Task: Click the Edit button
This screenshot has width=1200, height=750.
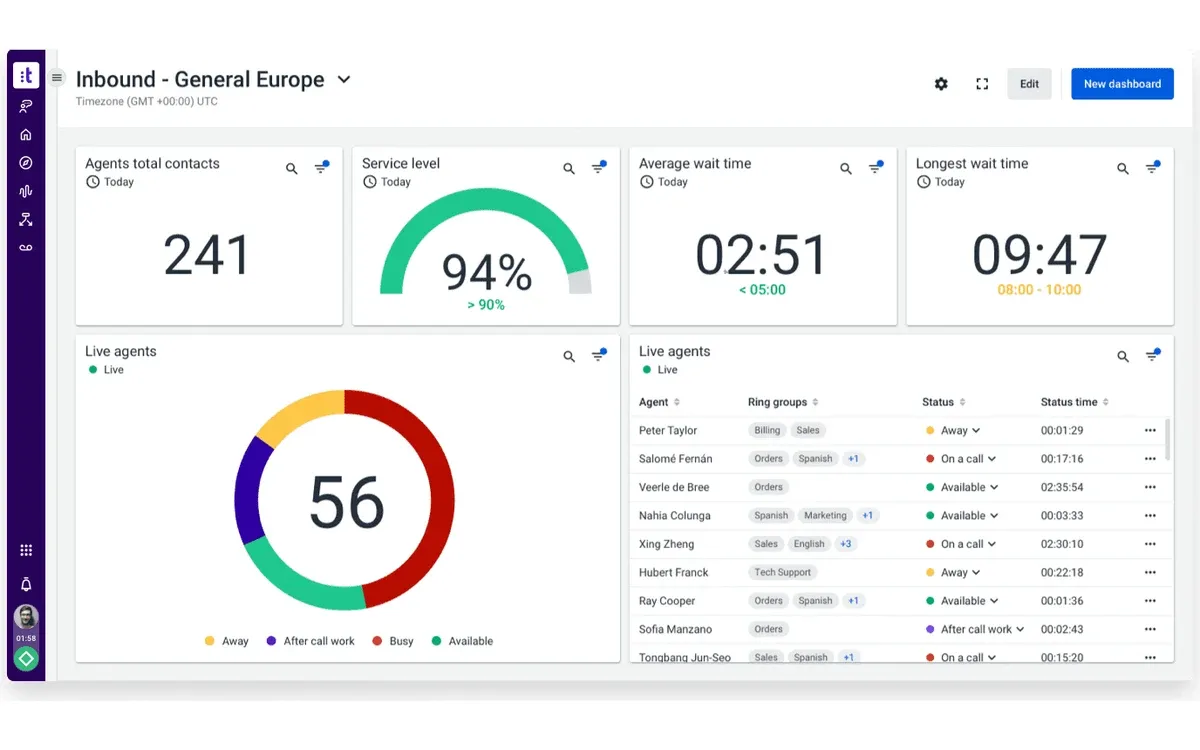Action: [x=1030, y=84]
